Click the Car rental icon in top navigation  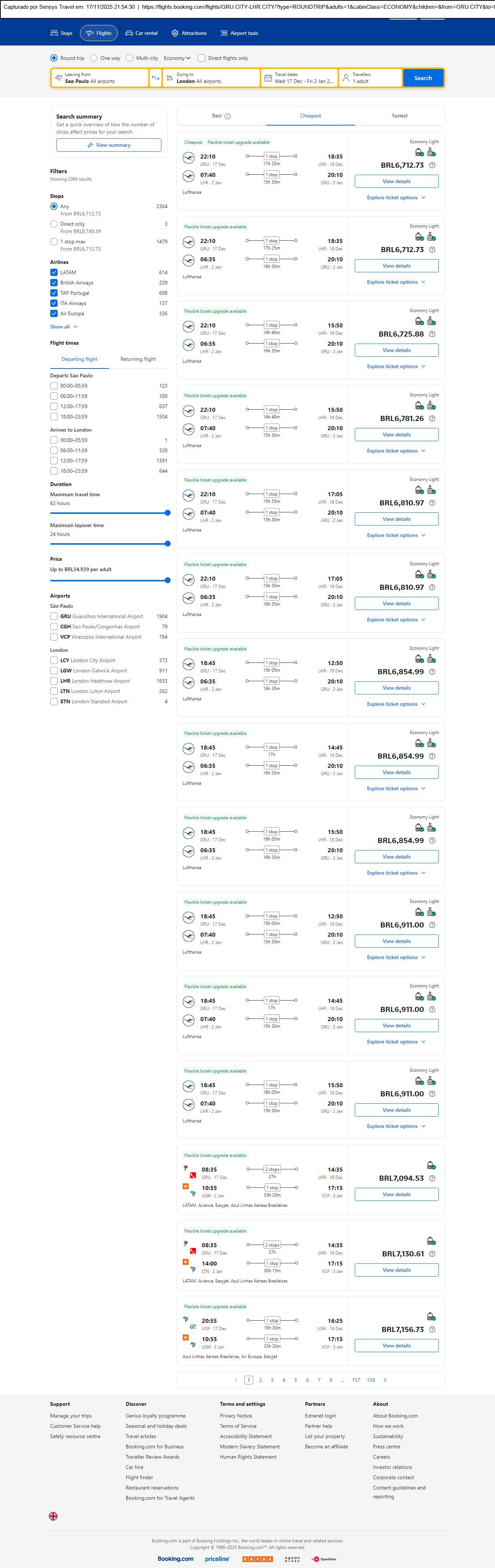pos(129,33)
